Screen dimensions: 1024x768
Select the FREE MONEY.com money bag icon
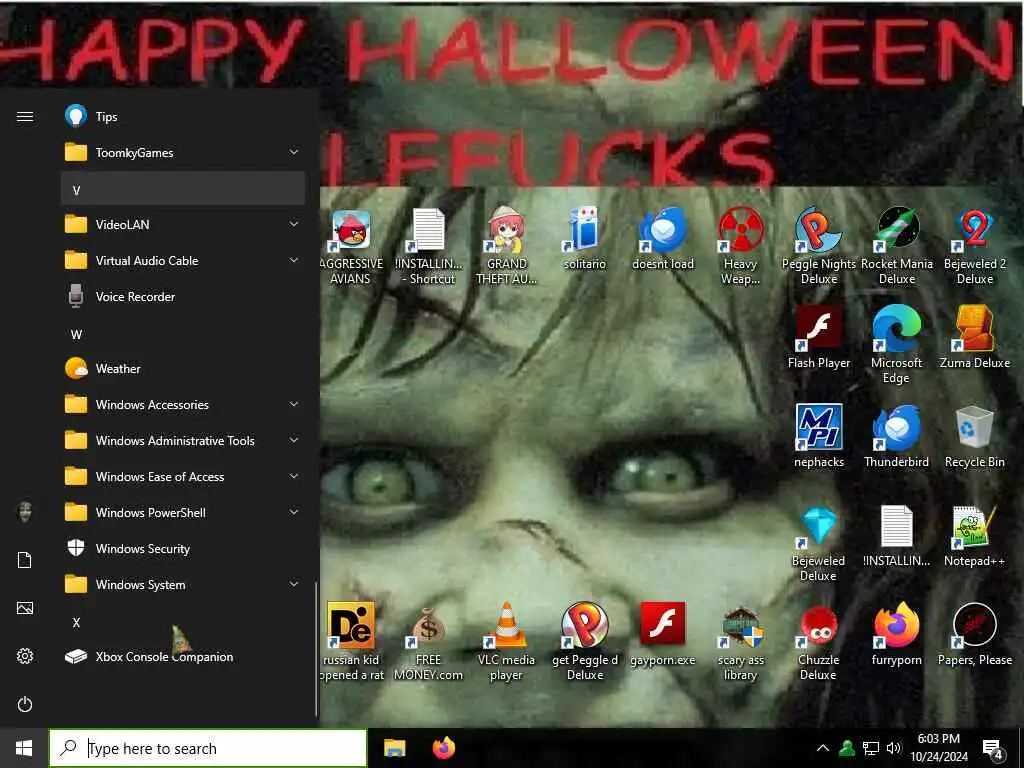pyautogui.click(x=428, y=642)
